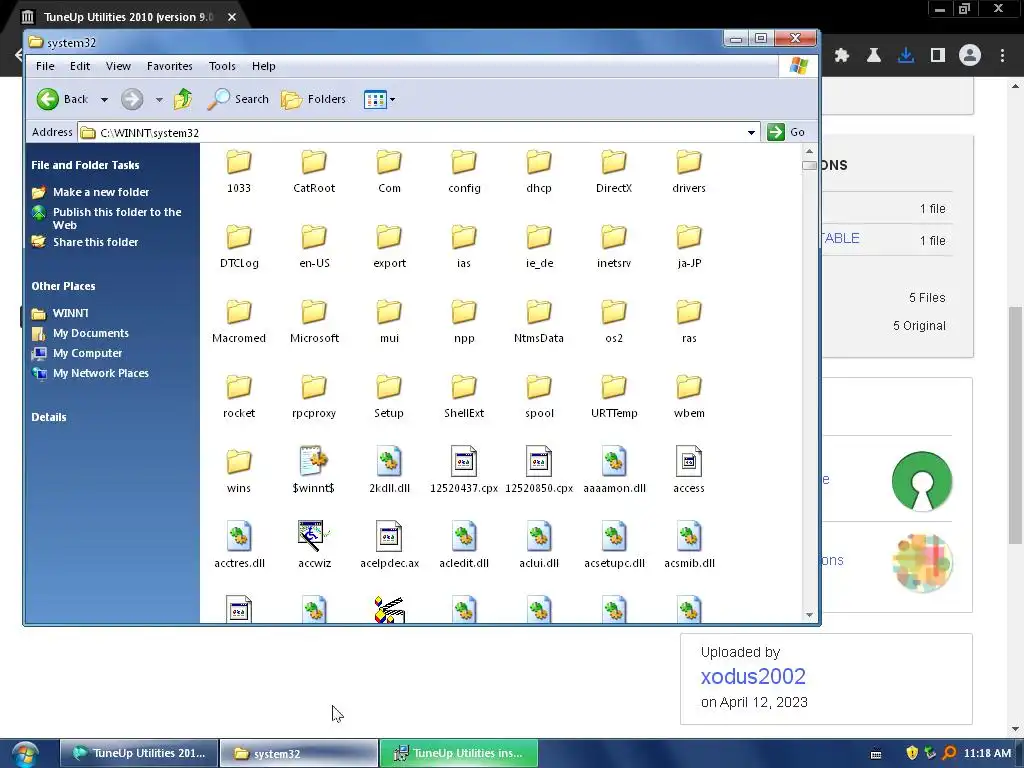
Task: Expand the Forward history dropdown arrow
Action: (x=159, y=100)
